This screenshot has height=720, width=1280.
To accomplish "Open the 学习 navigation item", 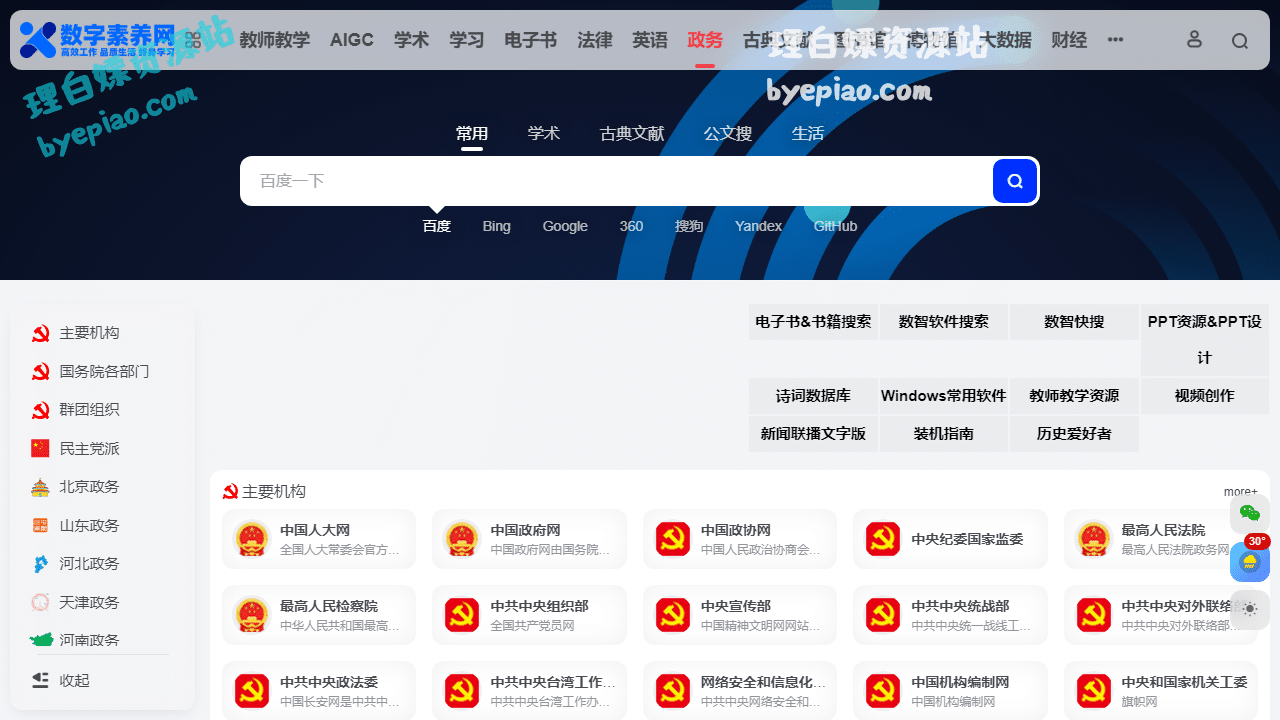I will pyautogui.click(x=467, y=40).
